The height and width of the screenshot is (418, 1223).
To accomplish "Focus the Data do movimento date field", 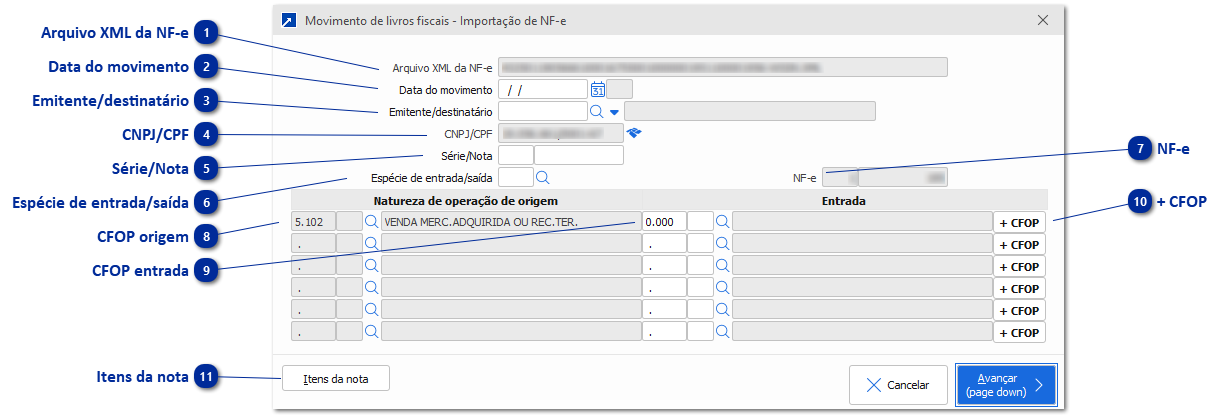I will coord(542,89).
